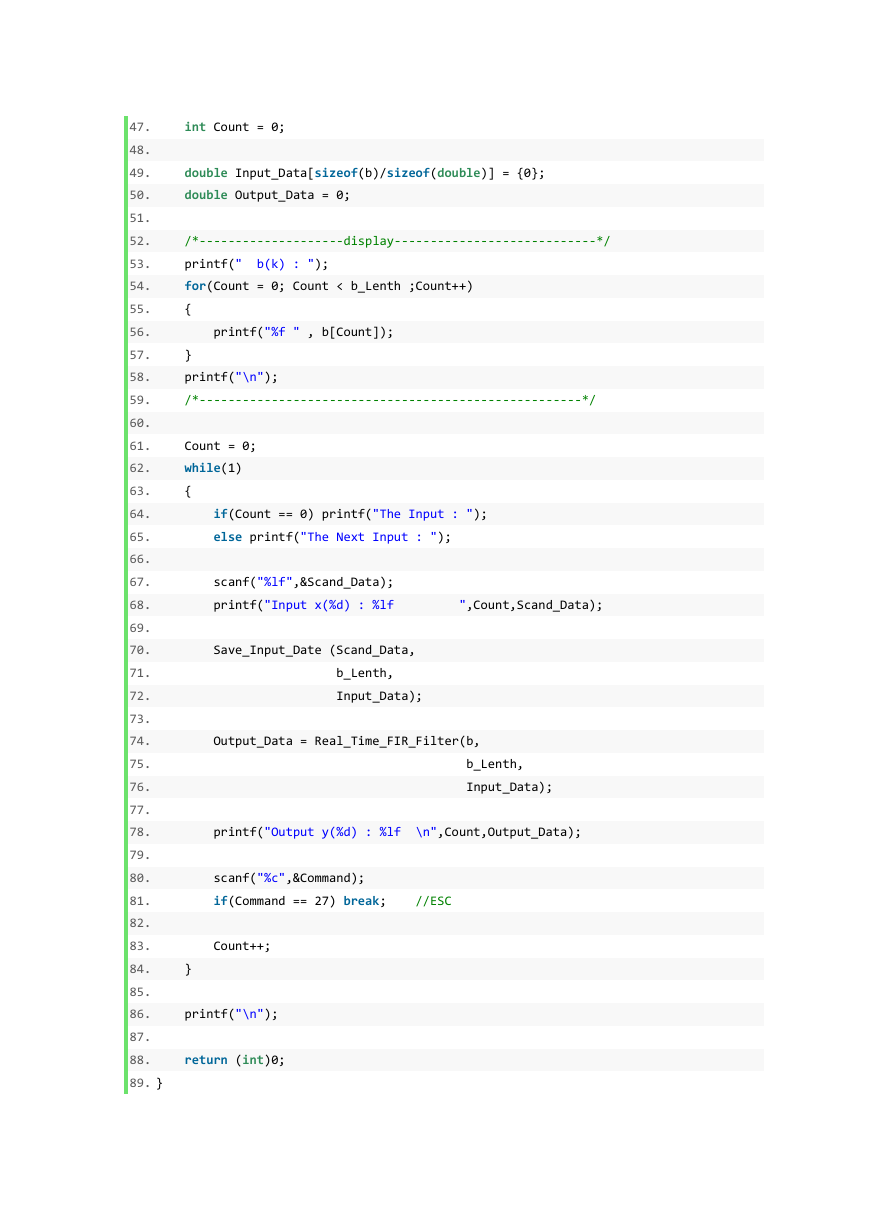Select the line 'double Input_Data[sizeof(b)/sizeof(double)] = {0};'
Image resolution: width=869 pixels, height=1228 pixels.
coord(364,173)
